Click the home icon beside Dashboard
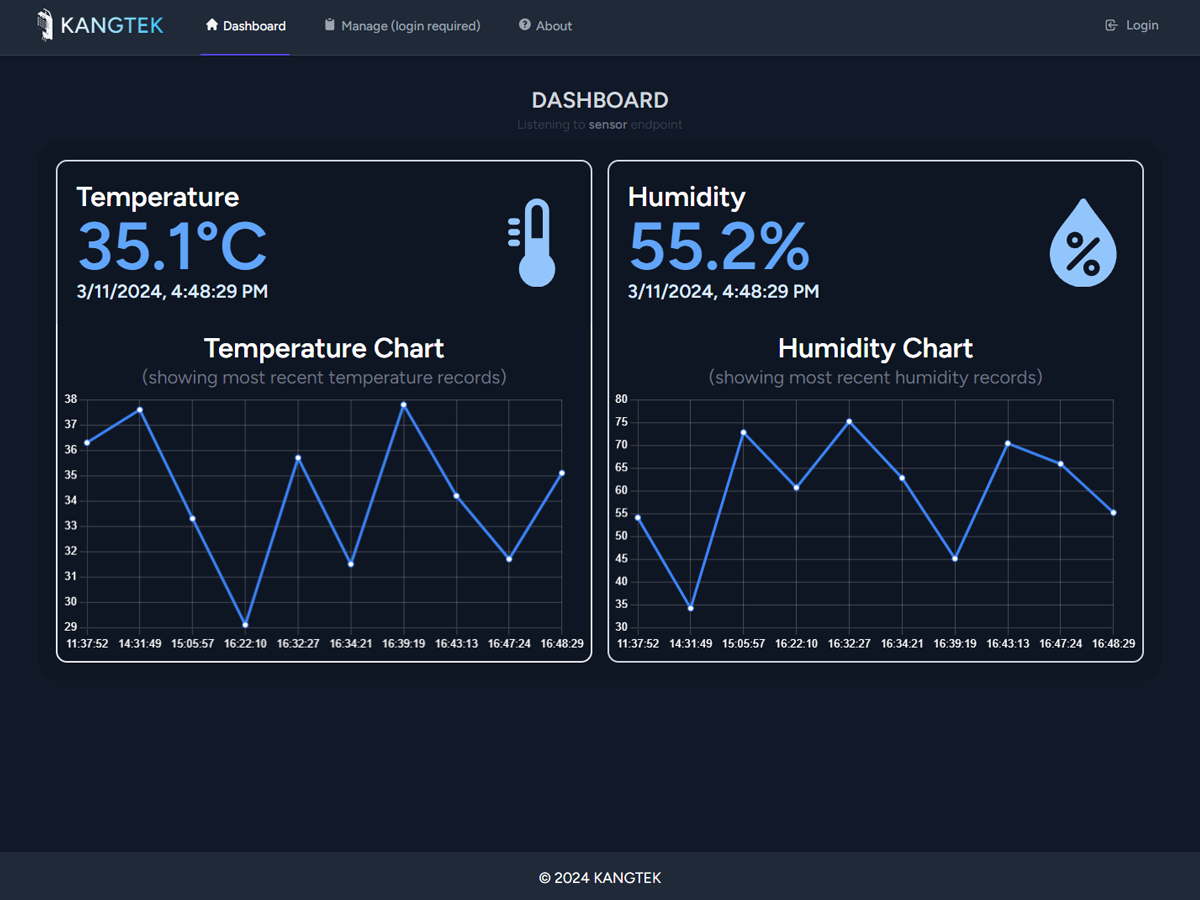The width and height of the screenshot is (1200, 900). (x=212, y=25)
